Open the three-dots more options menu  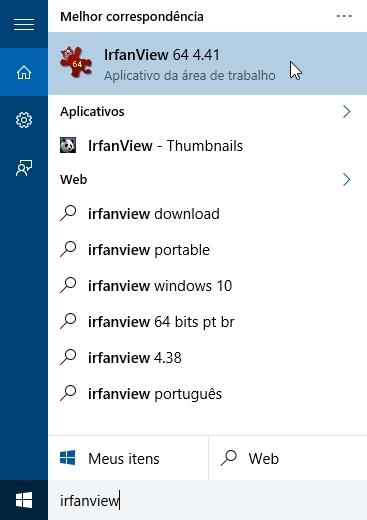344,16
